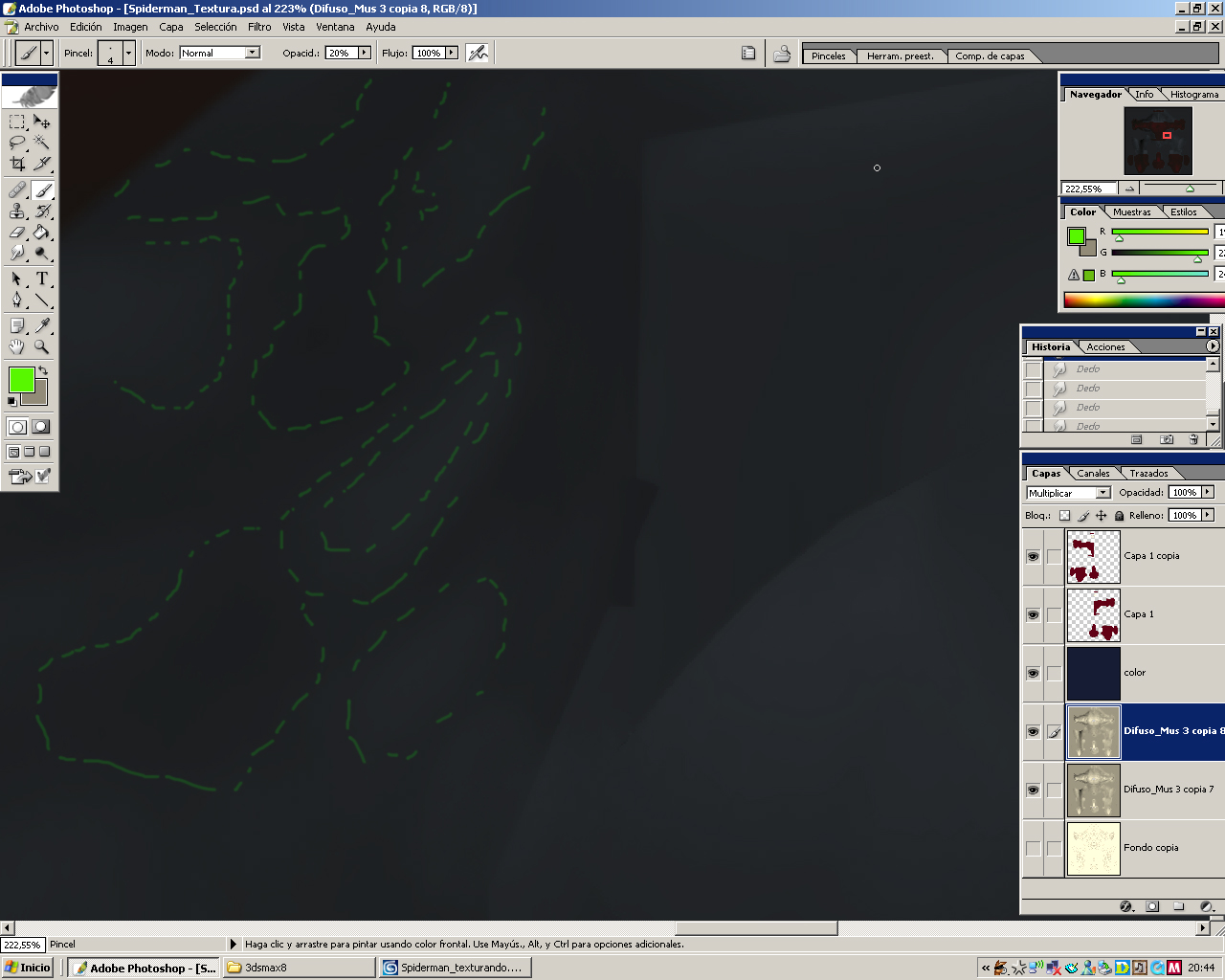1225x980 pixels.
Task: Open the Archivo menu
Action: (41, 27)
